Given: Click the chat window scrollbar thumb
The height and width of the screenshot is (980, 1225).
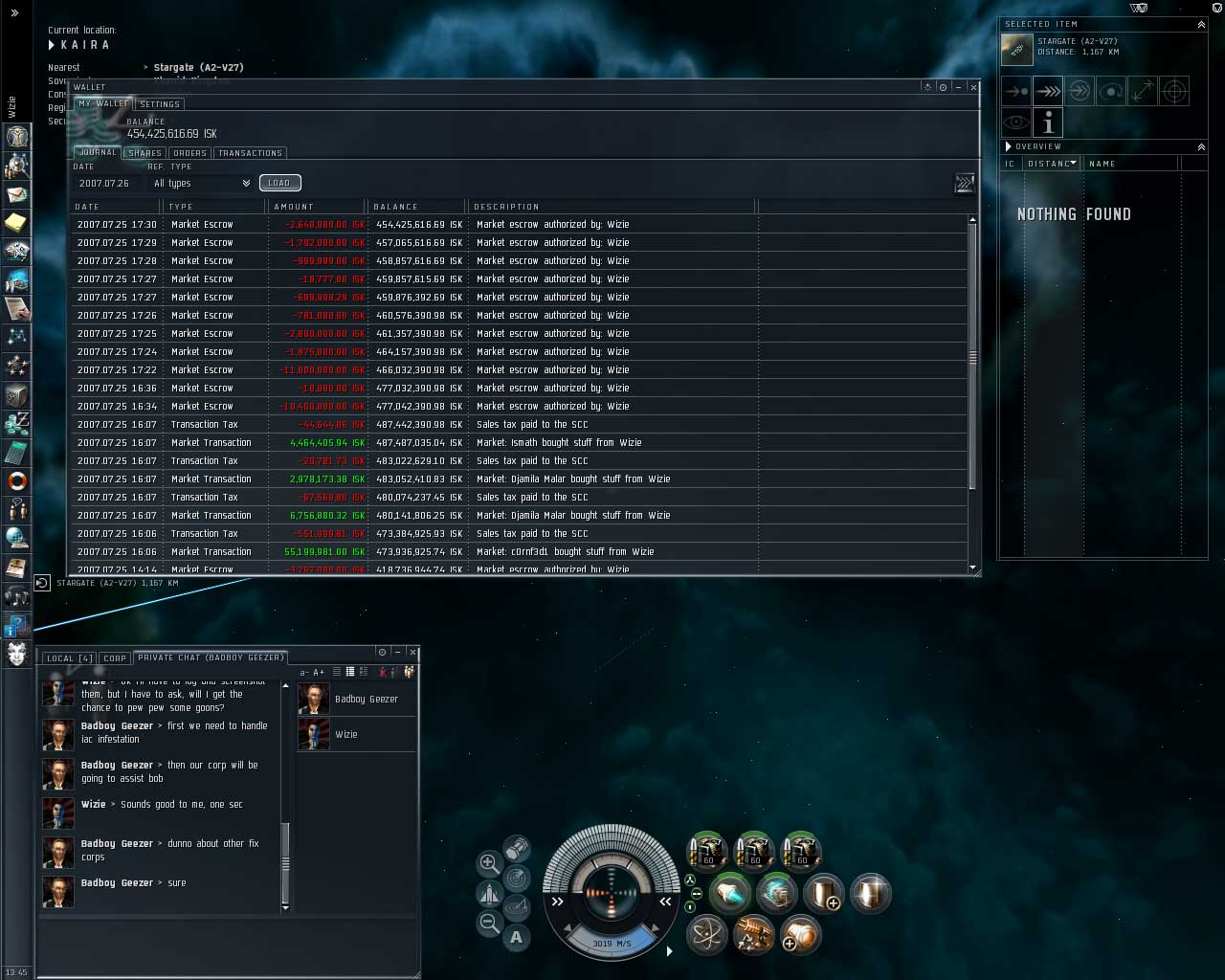Looking at the screenshot, I should (x=285, y=861).
